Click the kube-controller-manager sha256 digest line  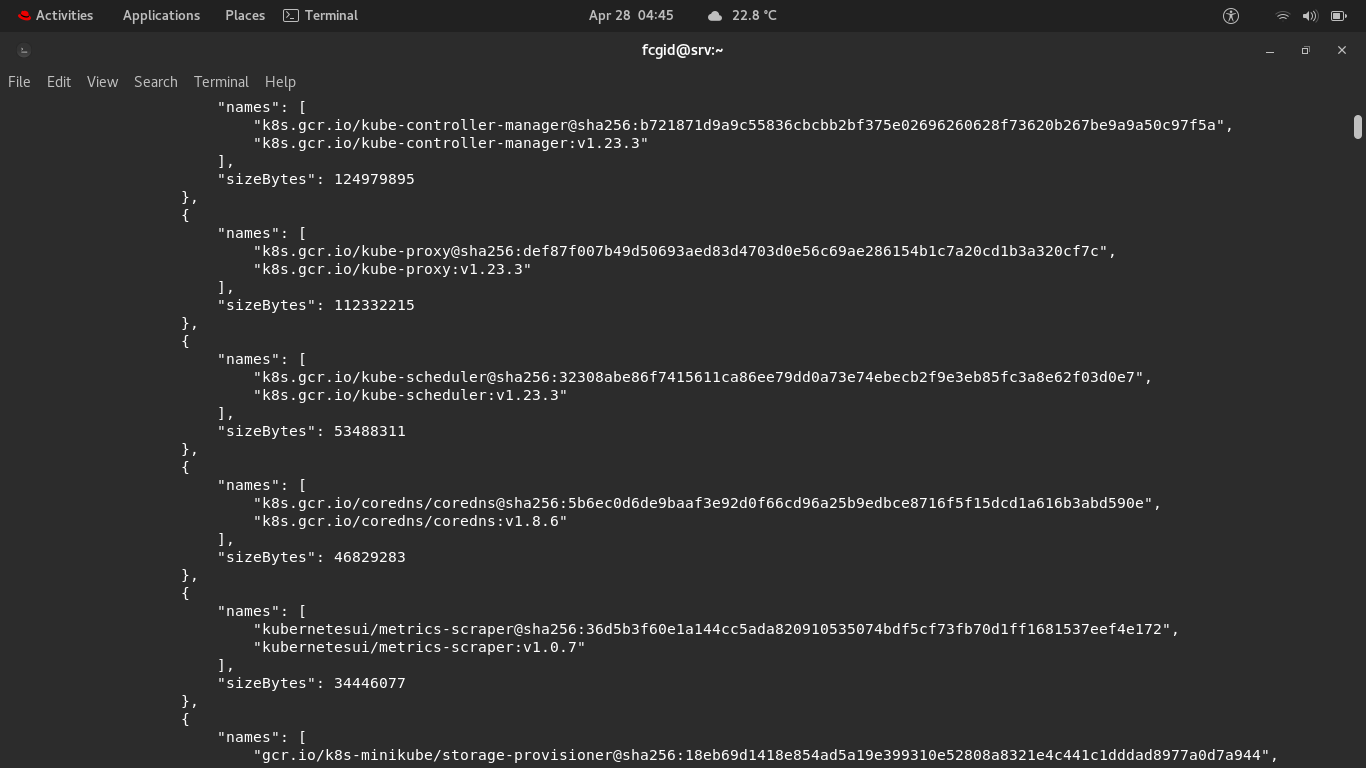coord(743,125)
